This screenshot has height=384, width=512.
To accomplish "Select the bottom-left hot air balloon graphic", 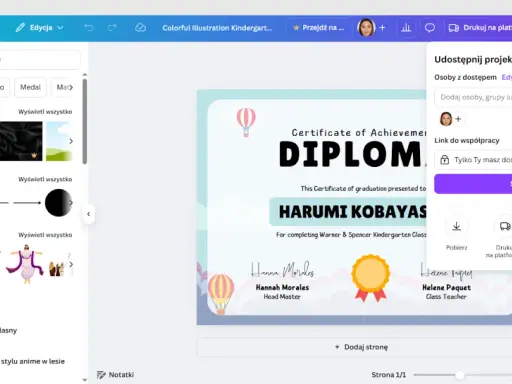I will [x=221, y=294].
